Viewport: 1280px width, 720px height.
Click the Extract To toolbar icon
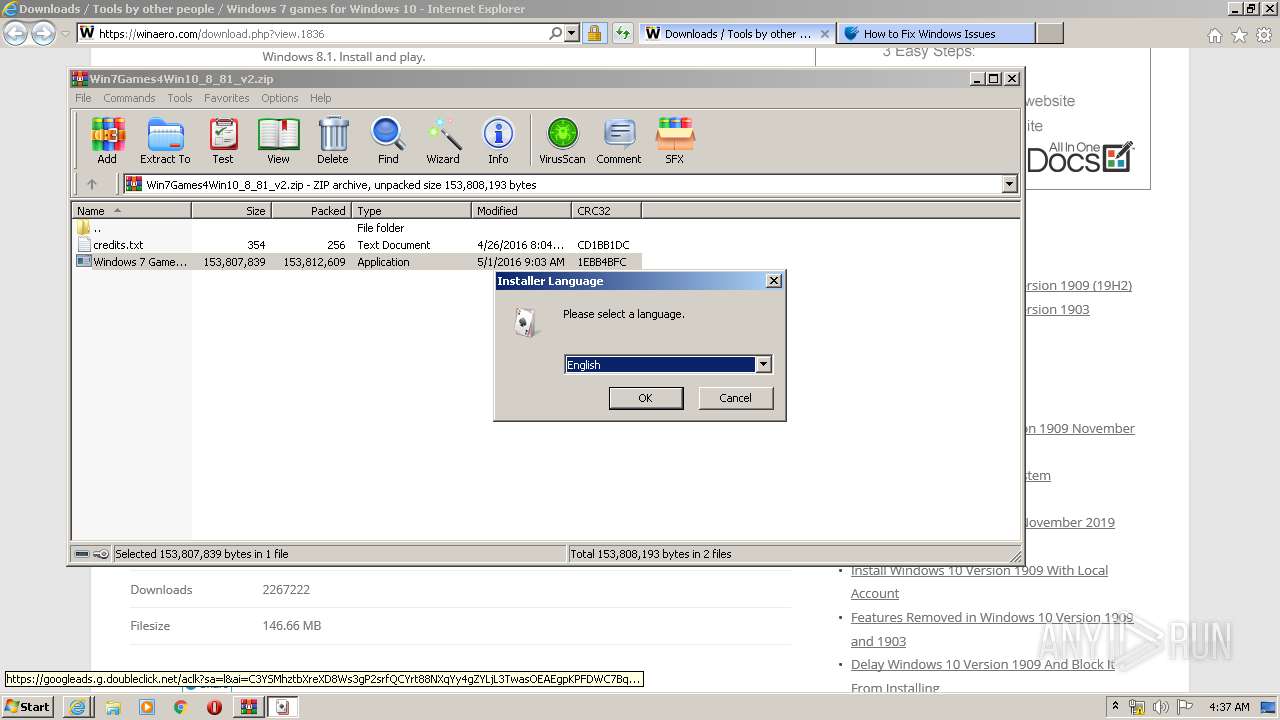click(165, 140)
